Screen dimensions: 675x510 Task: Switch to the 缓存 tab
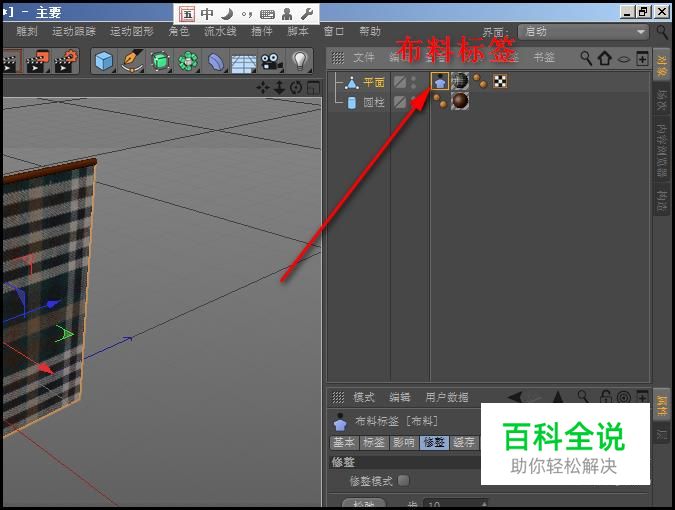464,442
